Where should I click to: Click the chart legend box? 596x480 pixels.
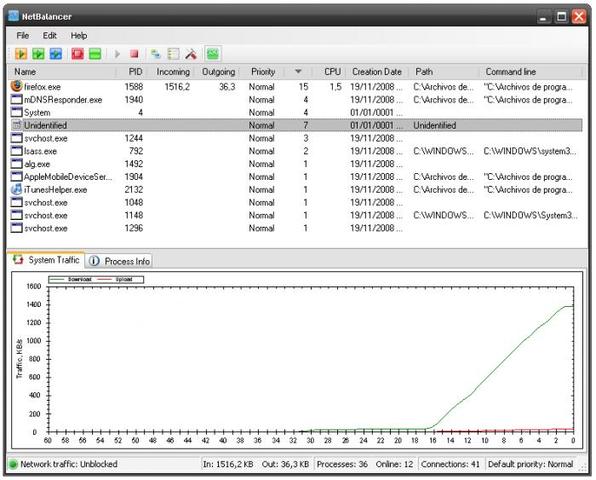[96, 279]
